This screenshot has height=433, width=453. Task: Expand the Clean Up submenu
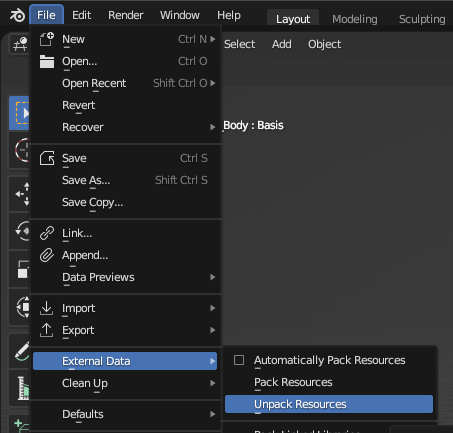click(125, 383)
